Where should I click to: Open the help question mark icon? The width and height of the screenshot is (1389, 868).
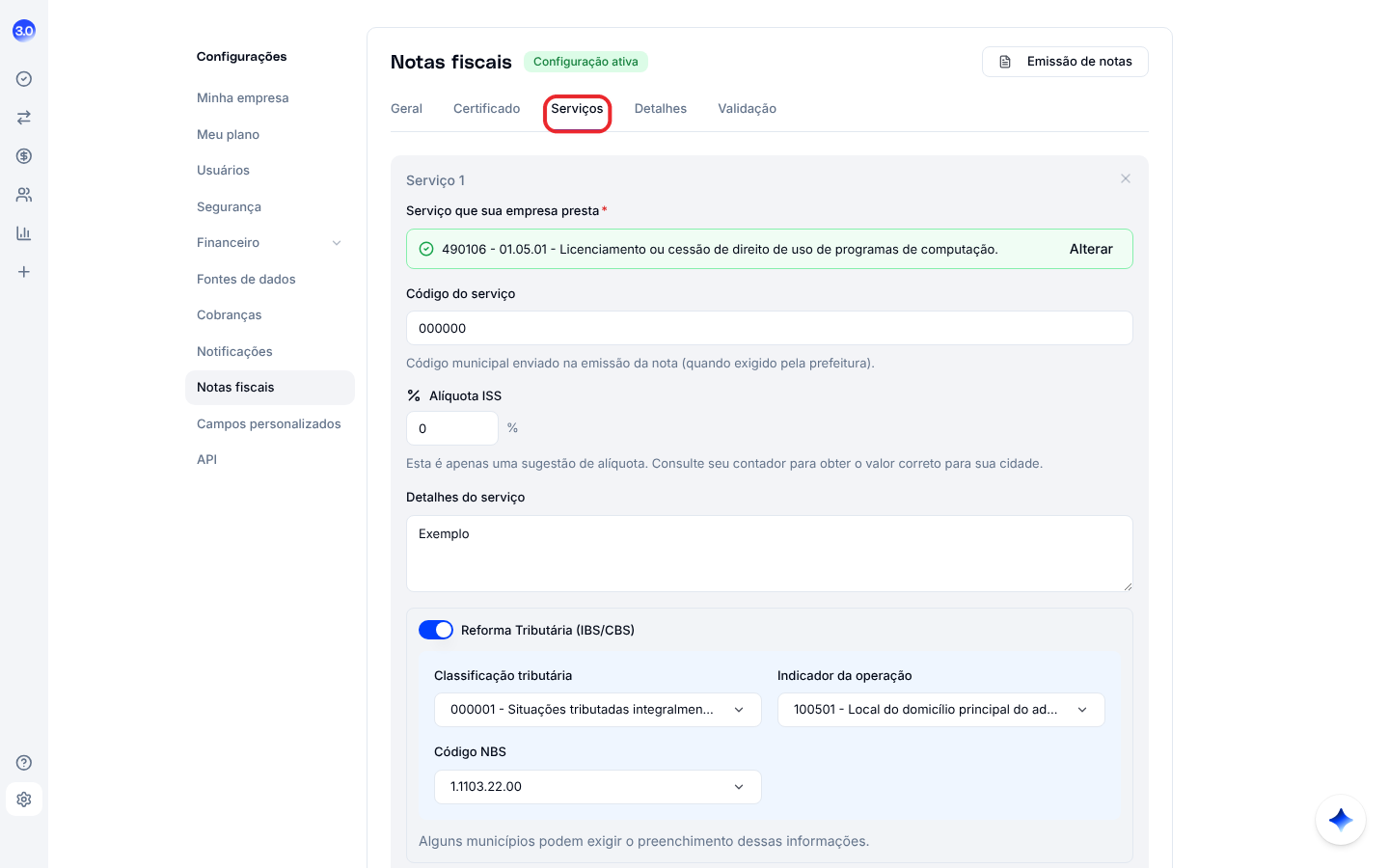pos(24,763)
